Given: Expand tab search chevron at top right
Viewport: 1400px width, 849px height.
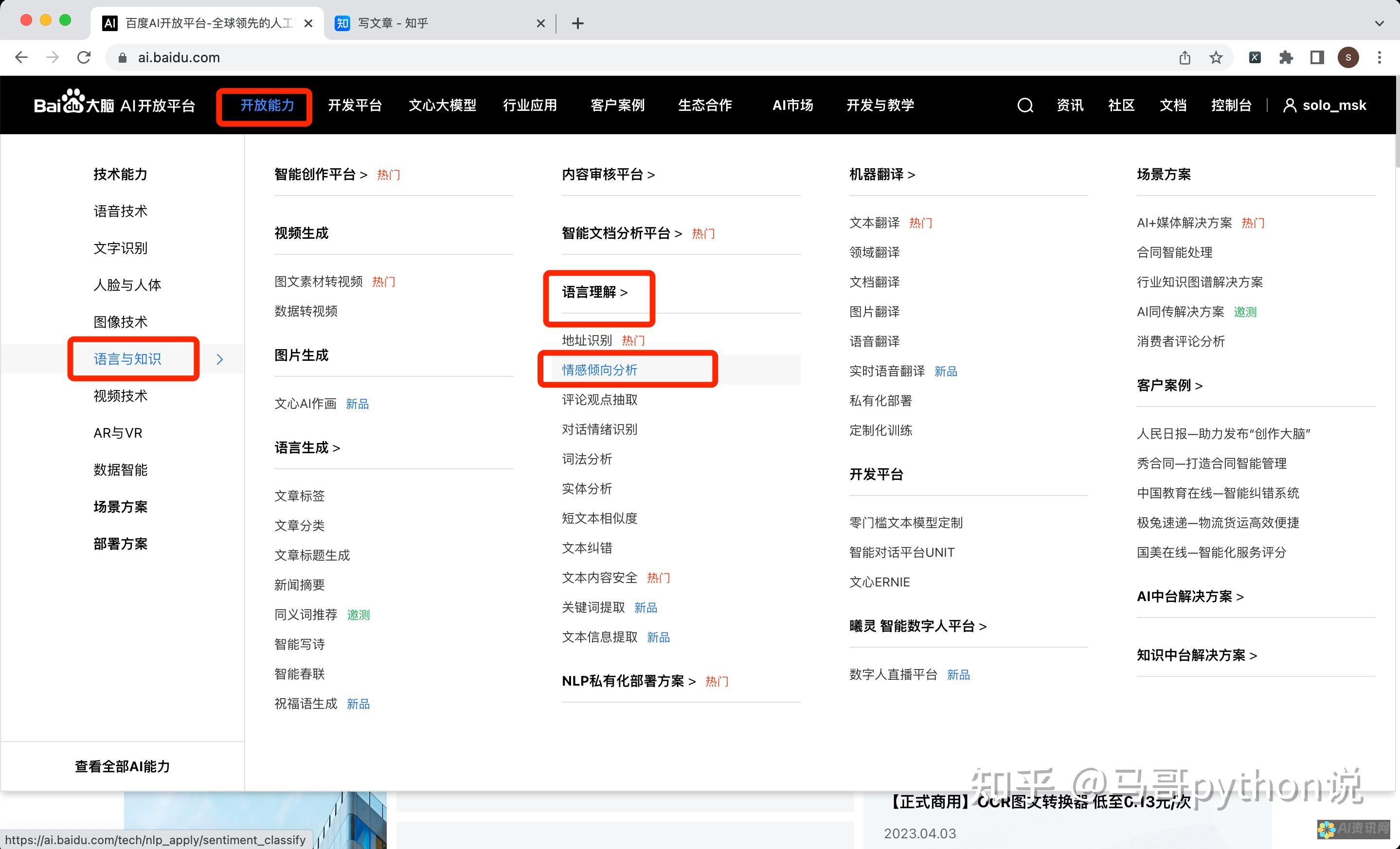Looking at the screenshot, I should click(1380, 23).
